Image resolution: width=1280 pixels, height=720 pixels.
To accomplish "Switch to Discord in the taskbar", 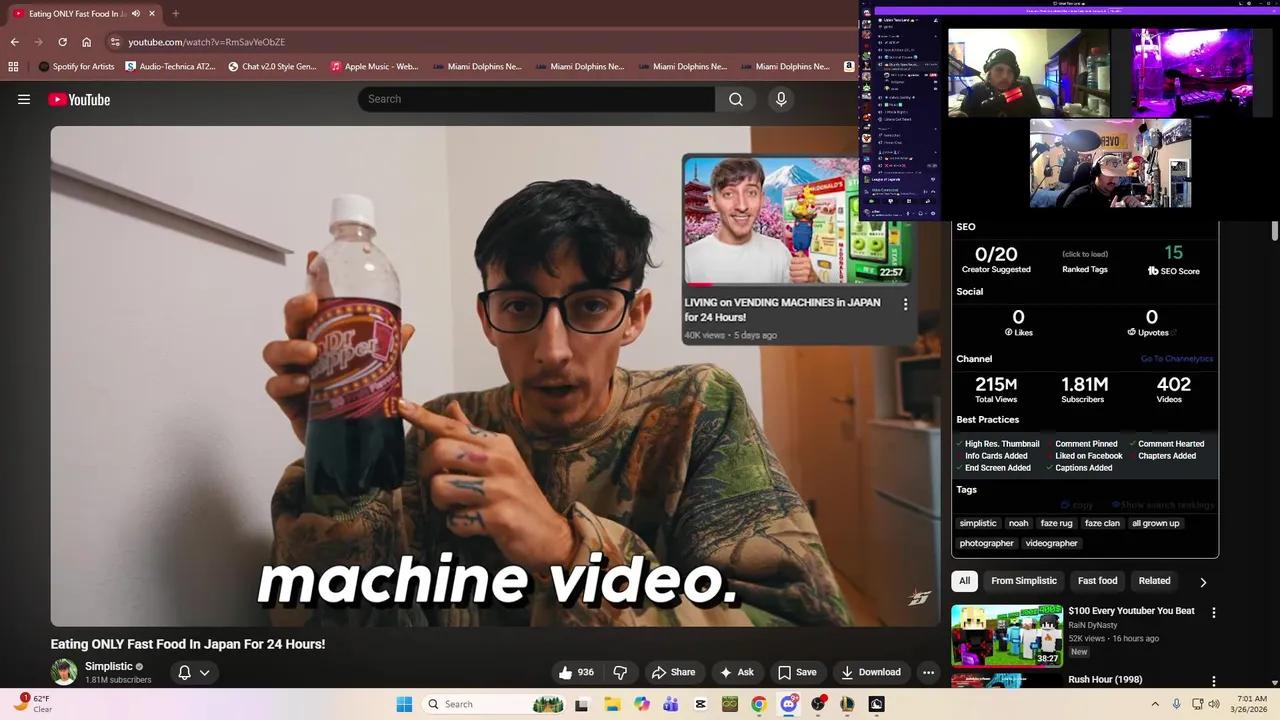I will (x=789, y=704).
